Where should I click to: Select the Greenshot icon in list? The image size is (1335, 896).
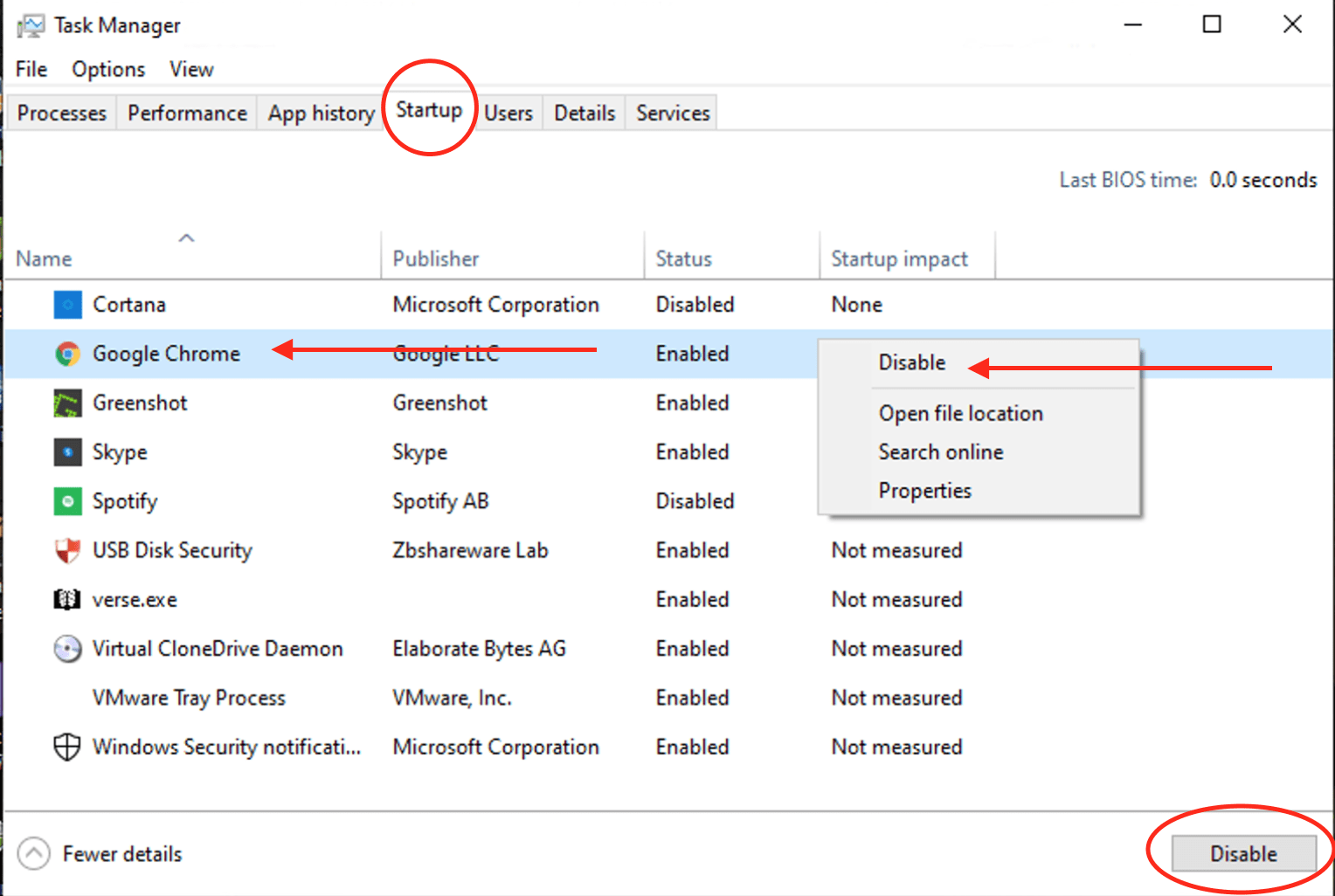[x=67, y=403]
